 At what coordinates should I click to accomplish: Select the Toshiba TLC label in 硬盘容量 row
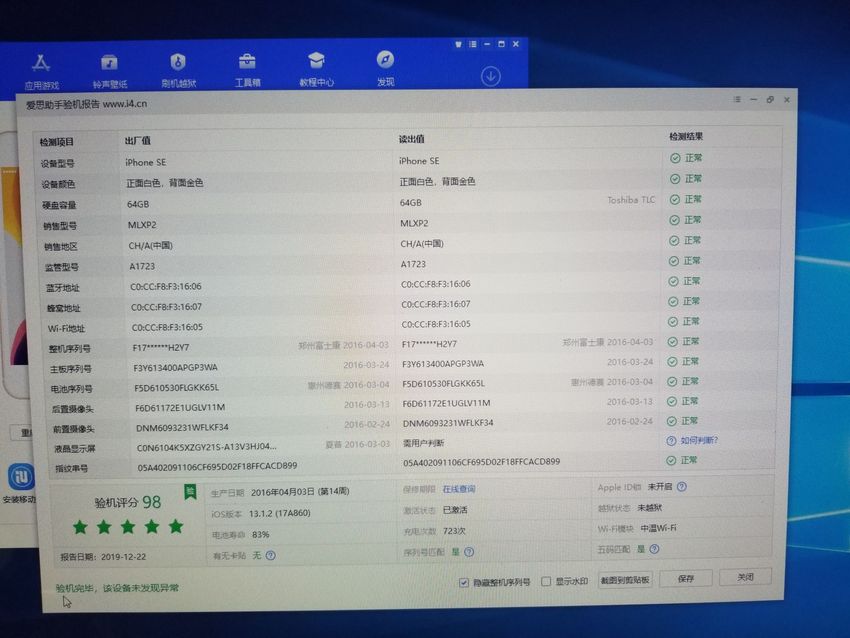pyautogui.click(x=631, y=200)
